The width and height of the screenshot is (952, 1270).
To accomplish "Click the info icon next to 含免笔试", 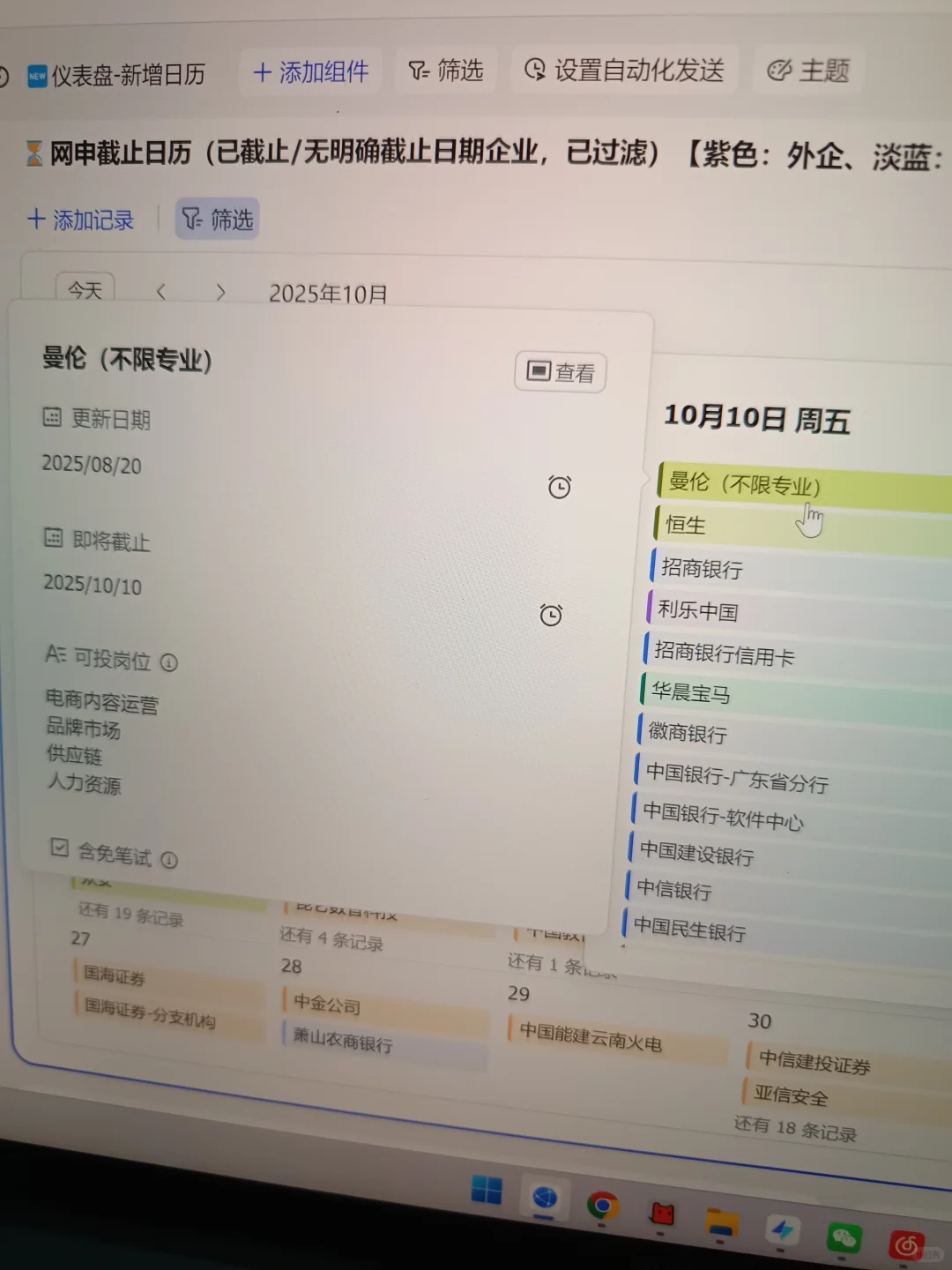I will 169,859.
